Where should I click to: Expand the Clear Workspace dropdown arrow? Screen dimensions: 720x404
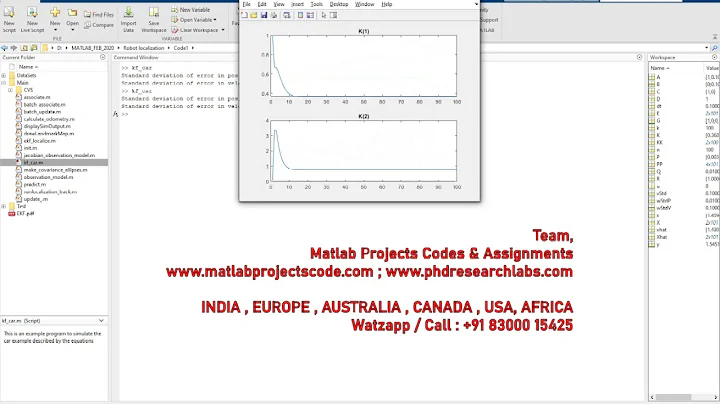tap(223, 30)
